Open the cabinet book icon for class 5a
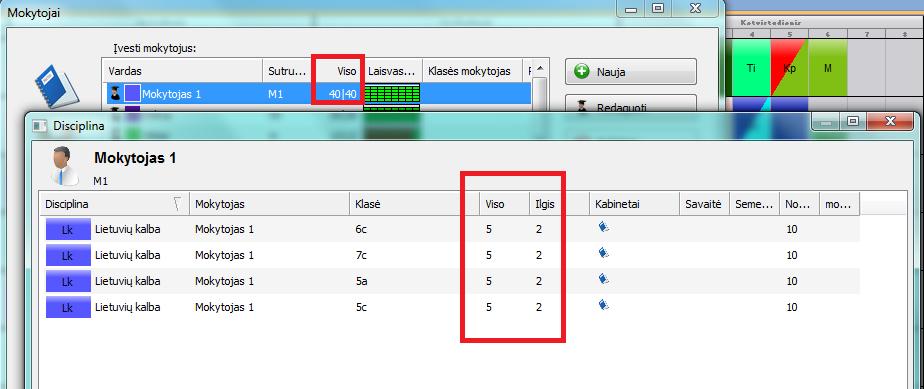This screenshot has height=389, width=924. 603,279
